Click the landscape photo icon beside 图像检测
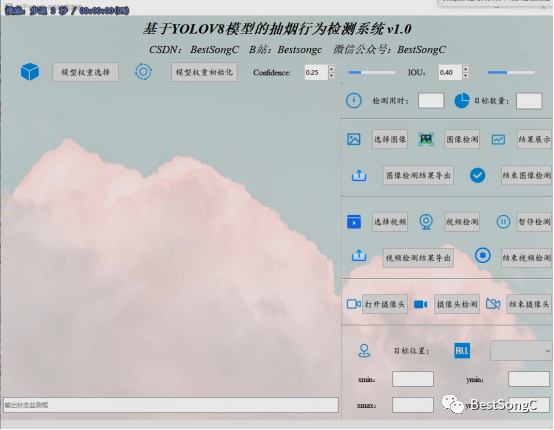554x430 pixels. (x=426, y=139)
